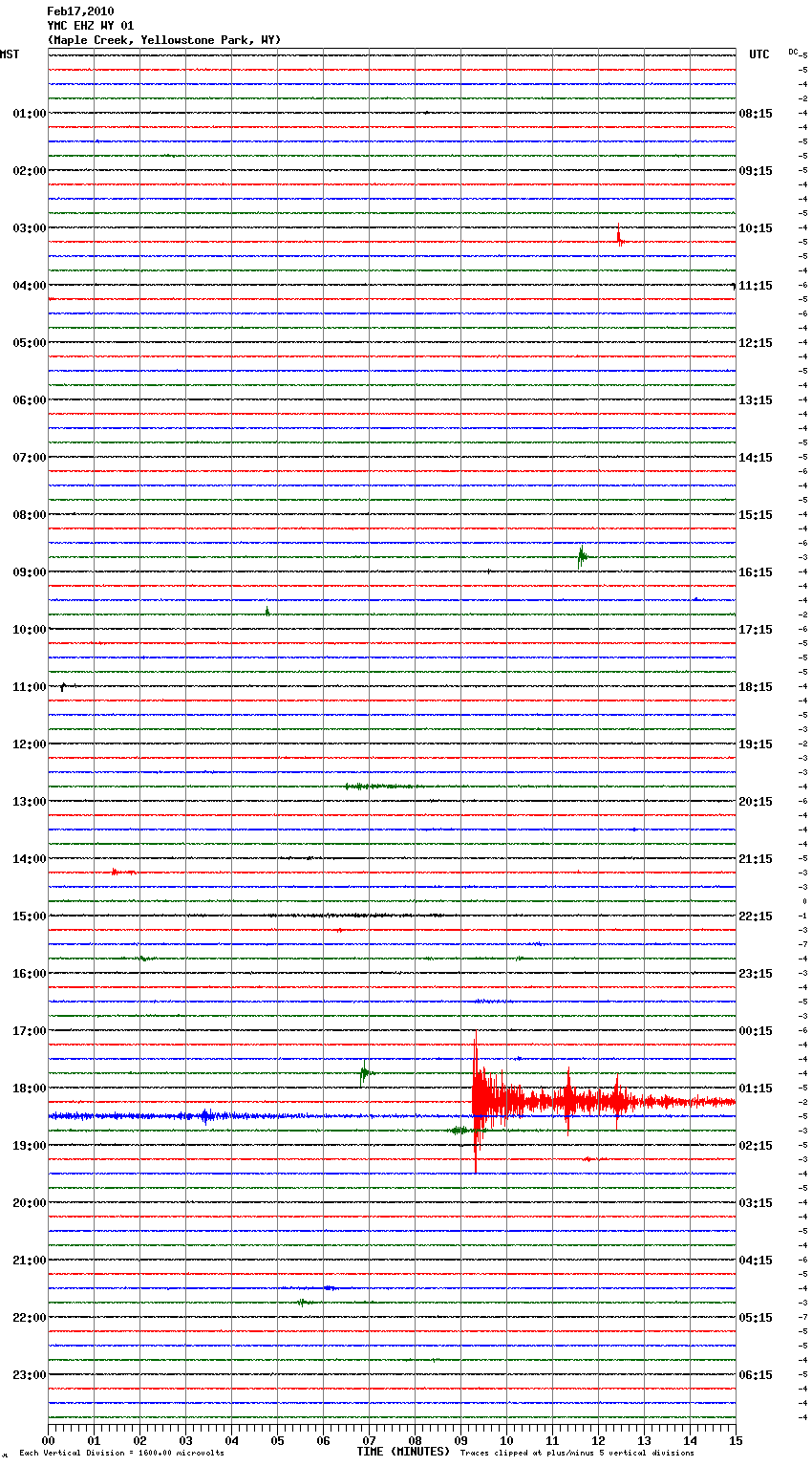This screenshot has width=812, height=1466.
Task: Click the Maple Creek, Yellowstone Park location text
Action: click(x=163, y=40)
